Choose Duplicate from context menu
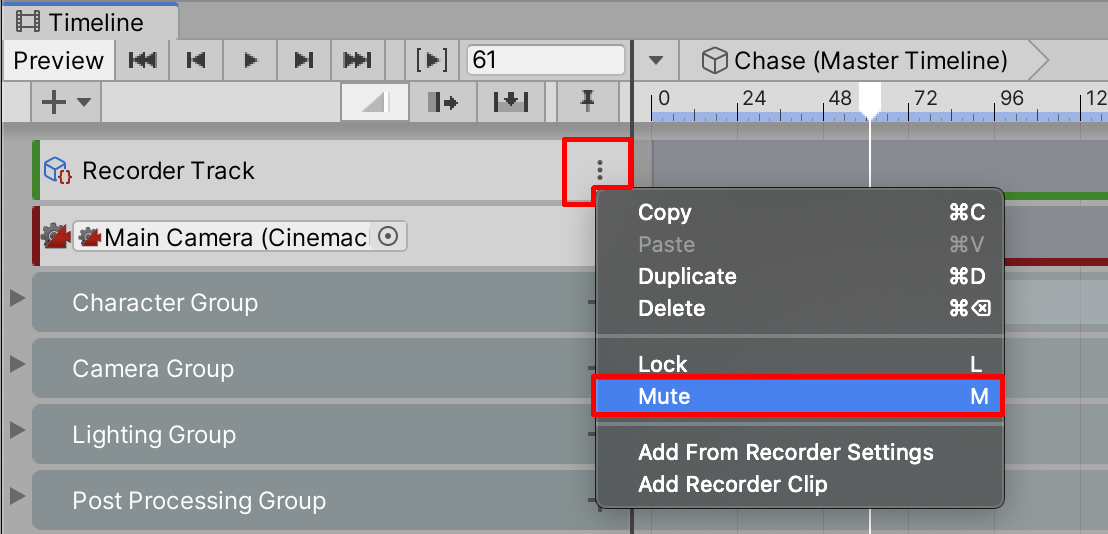The height and width of the screenshot is (534, 1108). [799, 276]
